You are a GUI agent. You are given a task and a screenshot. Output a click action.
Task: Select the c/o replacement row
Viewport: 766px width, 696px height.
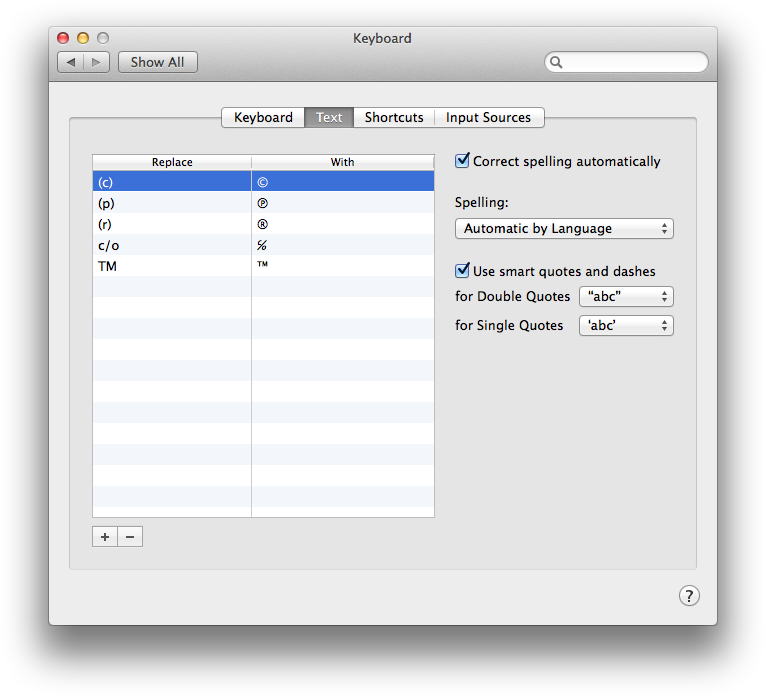pos(172,245)
